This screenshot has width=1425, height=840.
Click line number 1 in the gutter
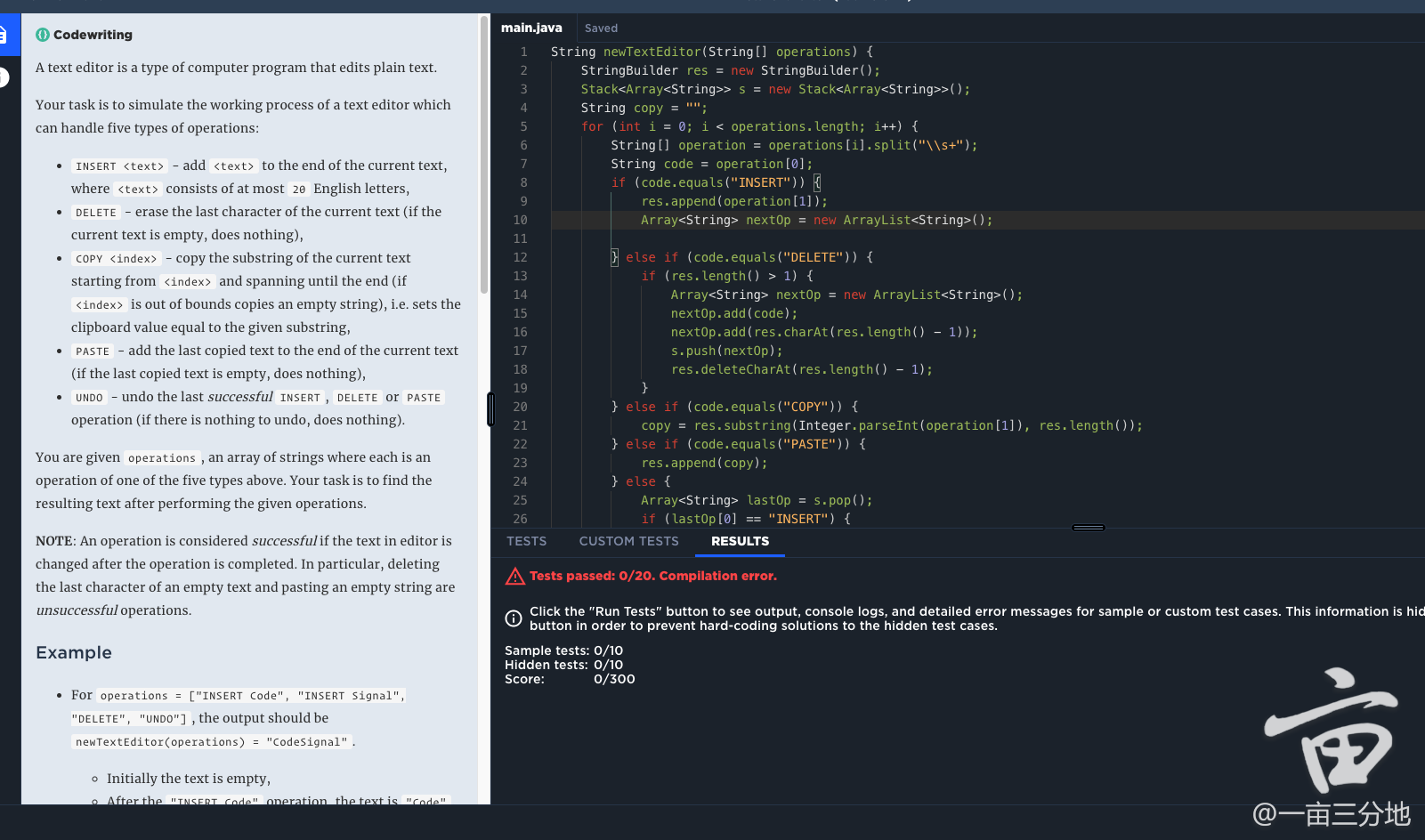click(524, 52)
